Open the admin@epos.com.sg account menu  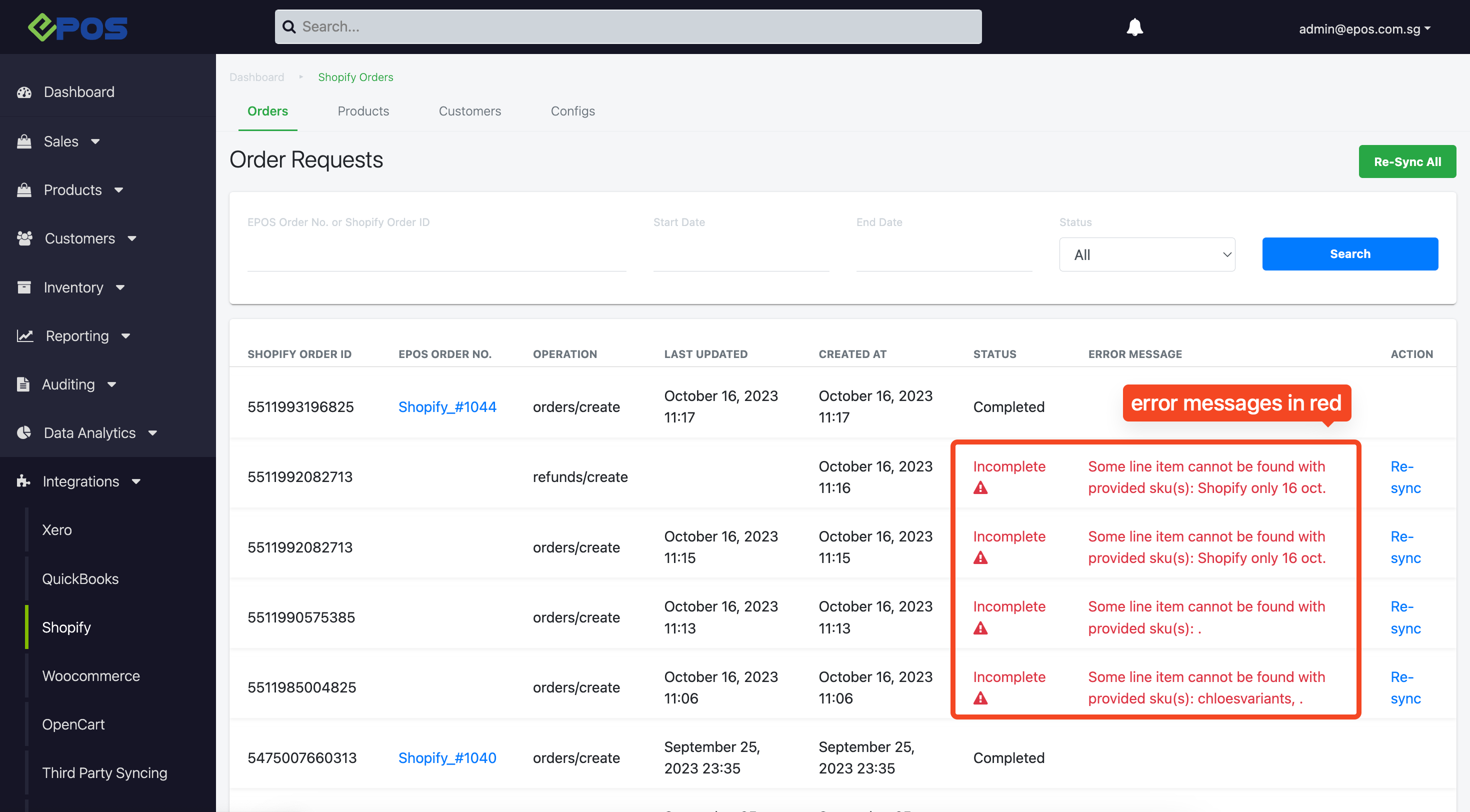tap(1364, 28)
